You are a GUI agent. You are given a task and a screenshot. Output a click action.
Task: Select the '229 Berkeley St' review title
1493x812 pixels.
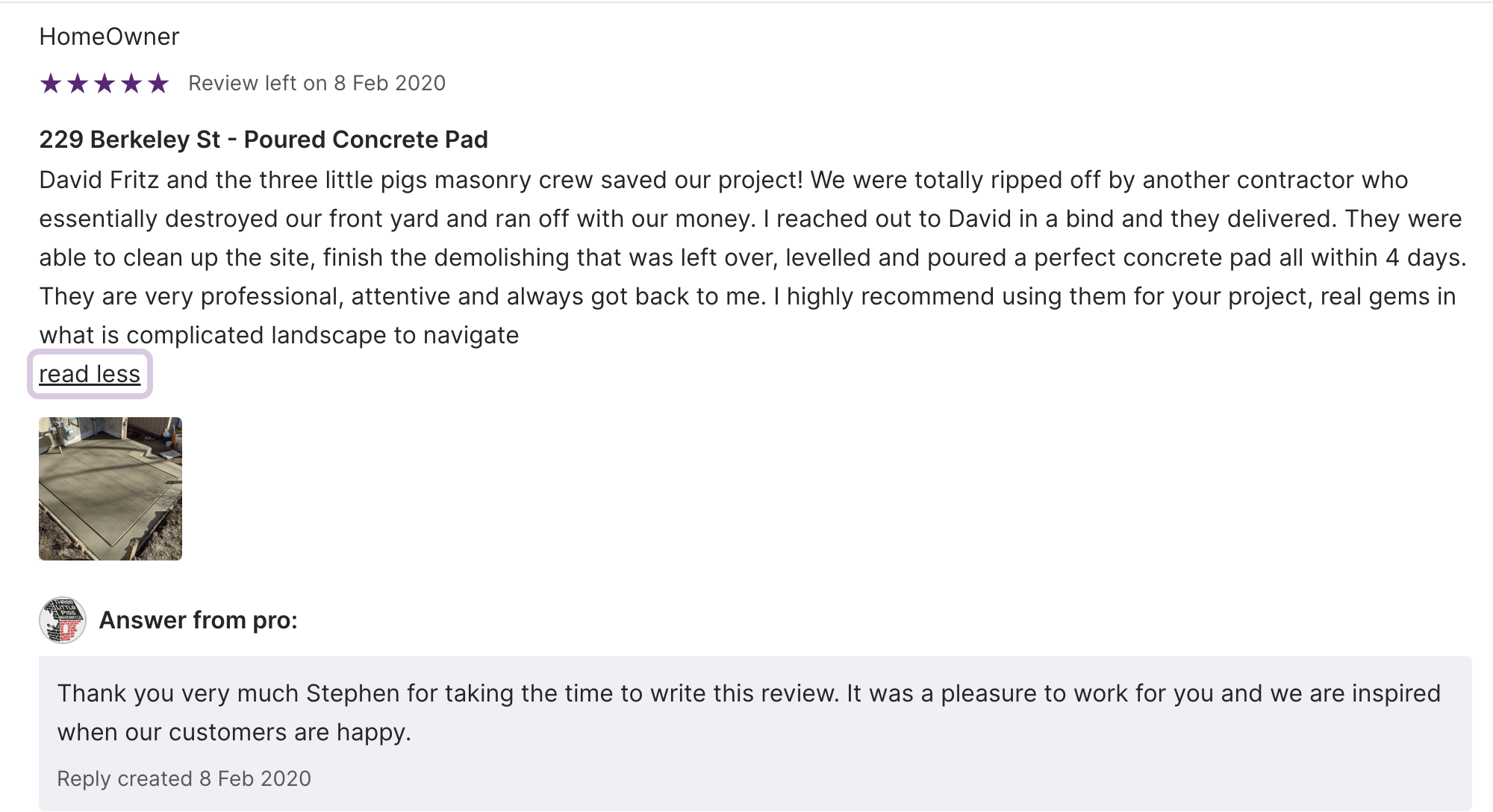(x=129, y=140)
